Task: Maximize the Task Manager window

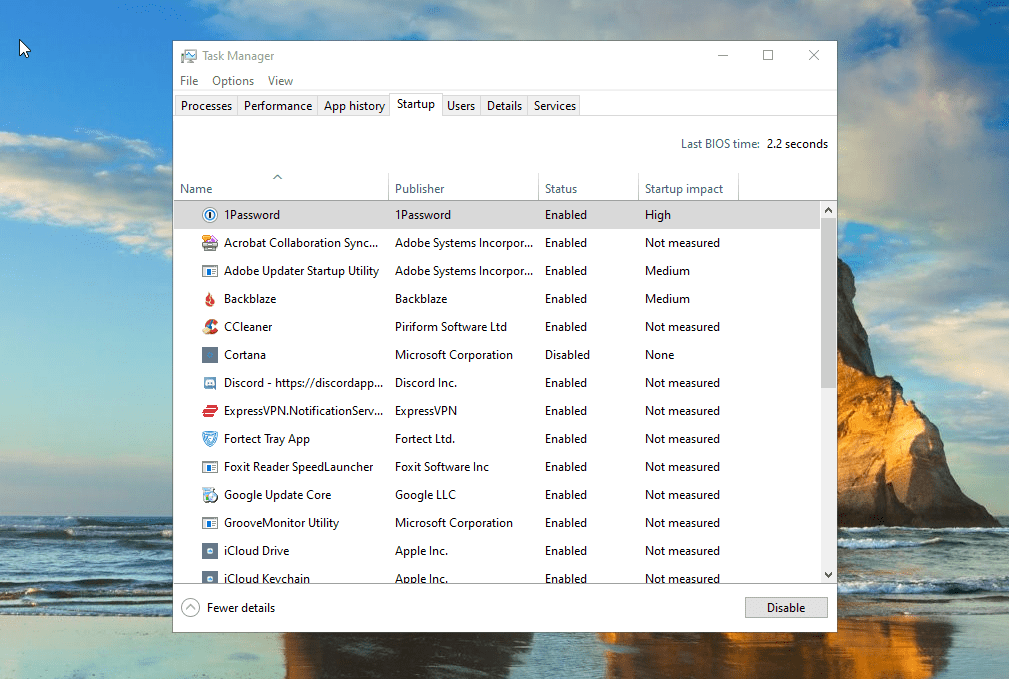Action: pyautogui.click(x=768, y=55)
